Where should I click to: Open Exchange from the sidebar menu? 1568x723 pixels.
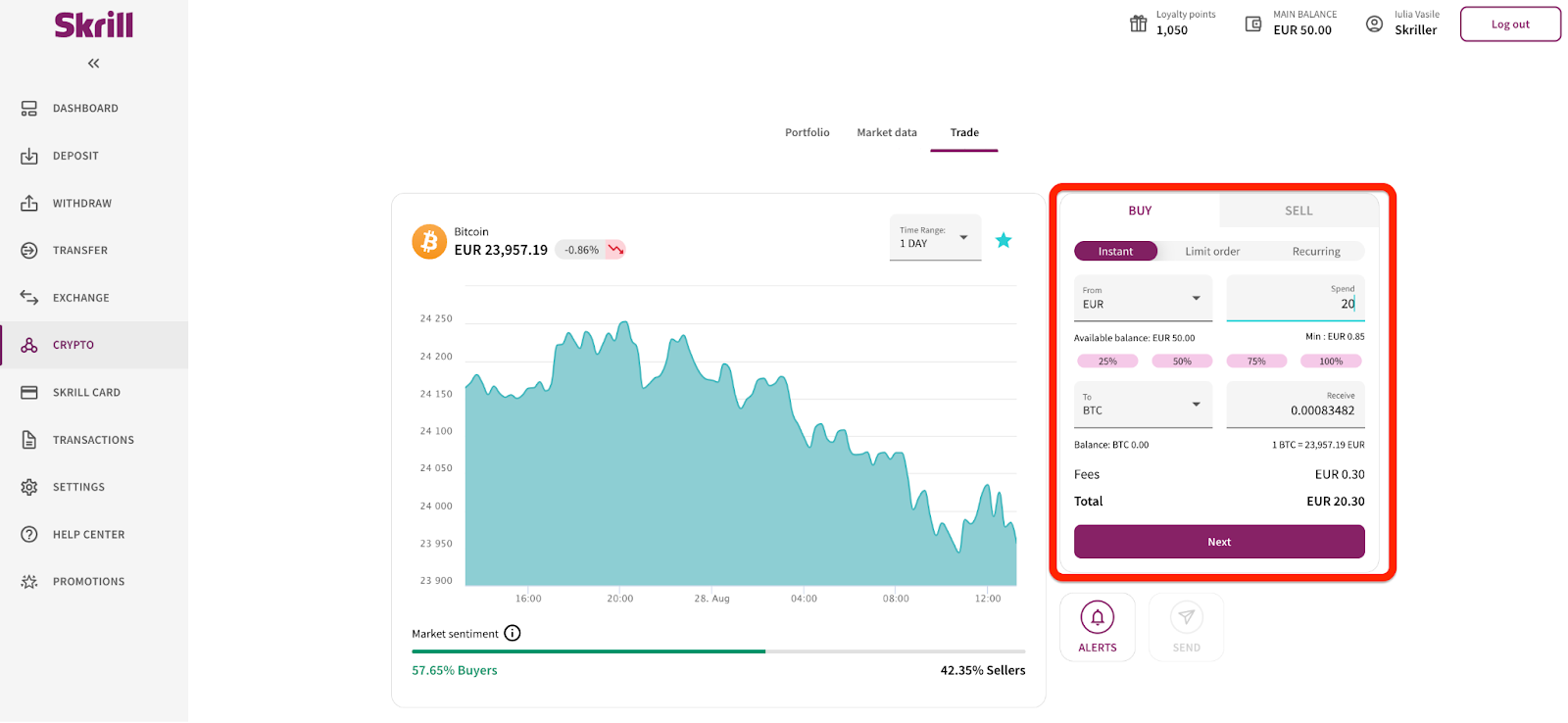(94, 298)
